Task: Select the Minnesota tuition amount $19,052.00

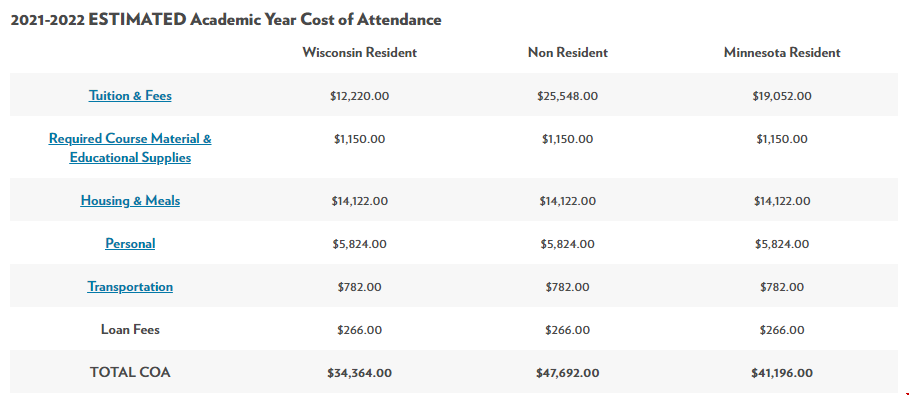Action: (782, 96)
